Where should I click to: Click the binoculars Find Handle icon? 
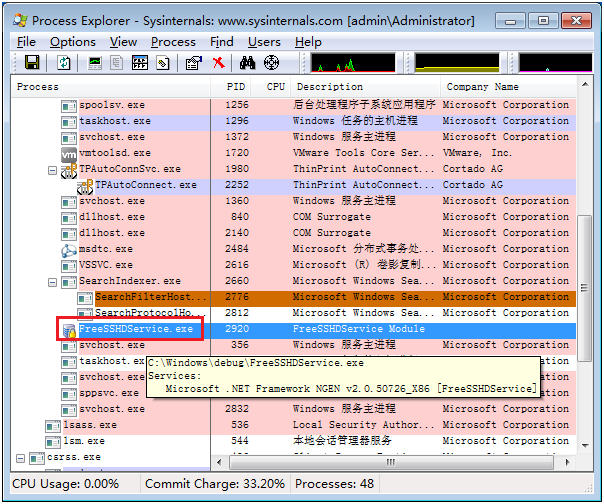247,62
